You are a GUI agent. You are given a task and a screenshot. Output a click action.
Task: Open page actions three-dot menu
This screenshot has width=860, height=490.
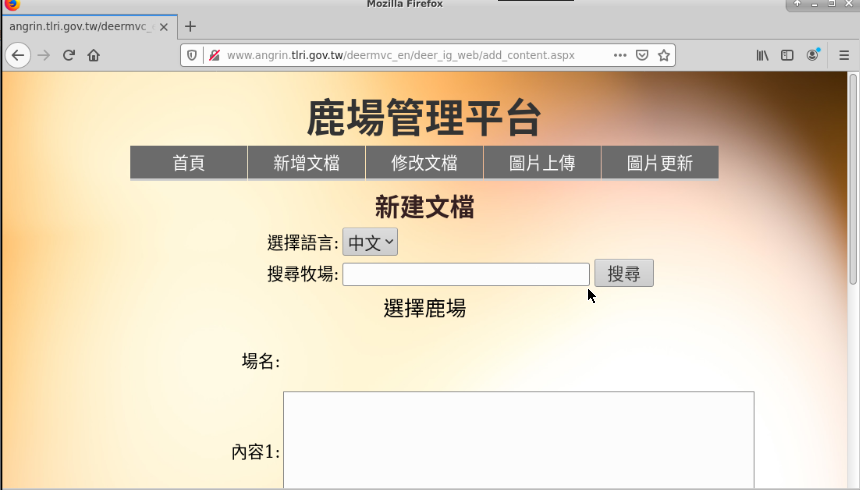620,55
